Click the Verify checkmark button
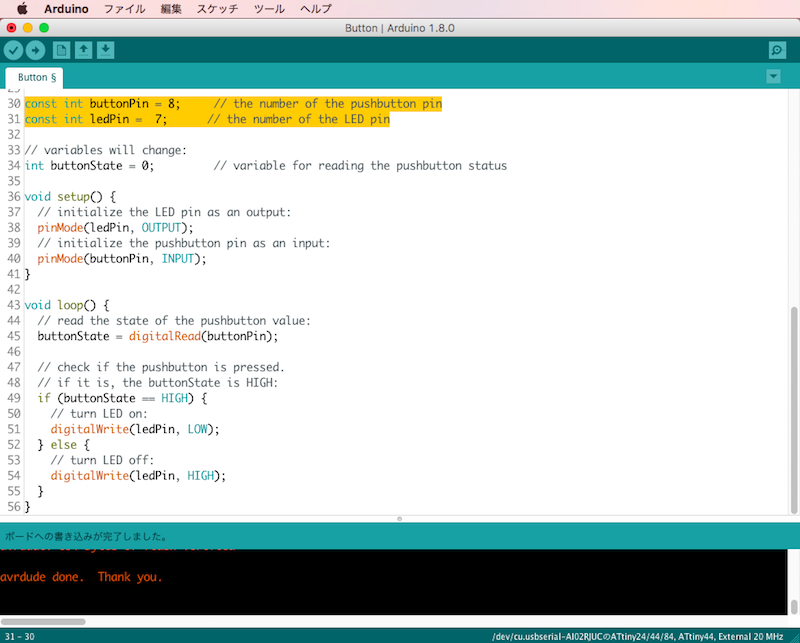The width and height of the screenshot is (800, 643). point(14,50)
